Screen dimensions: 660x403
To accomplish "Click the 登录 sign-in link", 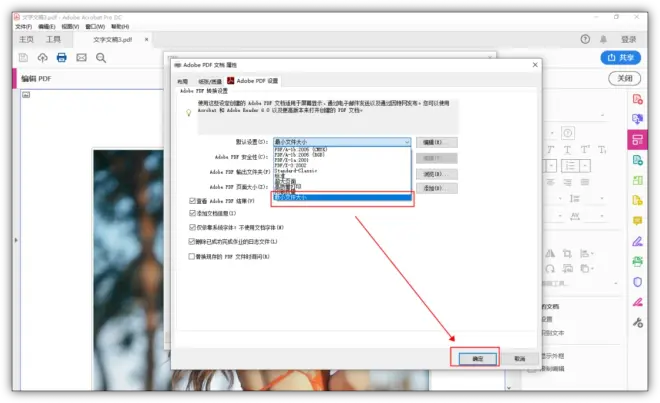I will 628,39.
